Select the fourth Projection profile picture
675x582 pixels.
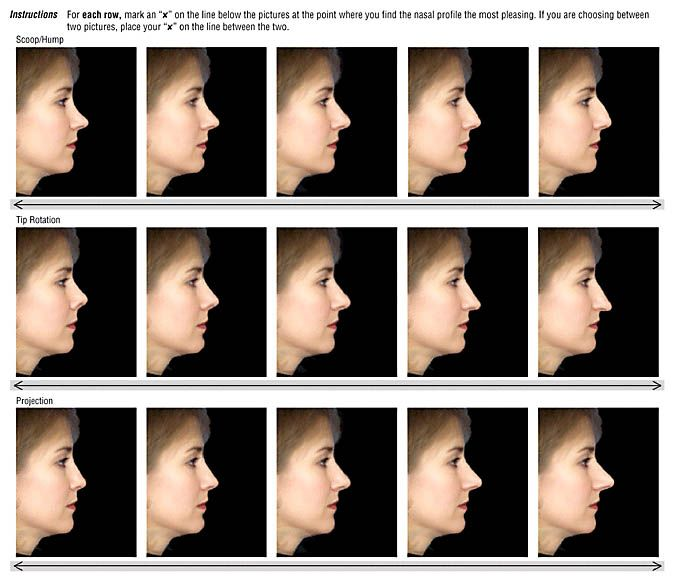click(468, 483)
